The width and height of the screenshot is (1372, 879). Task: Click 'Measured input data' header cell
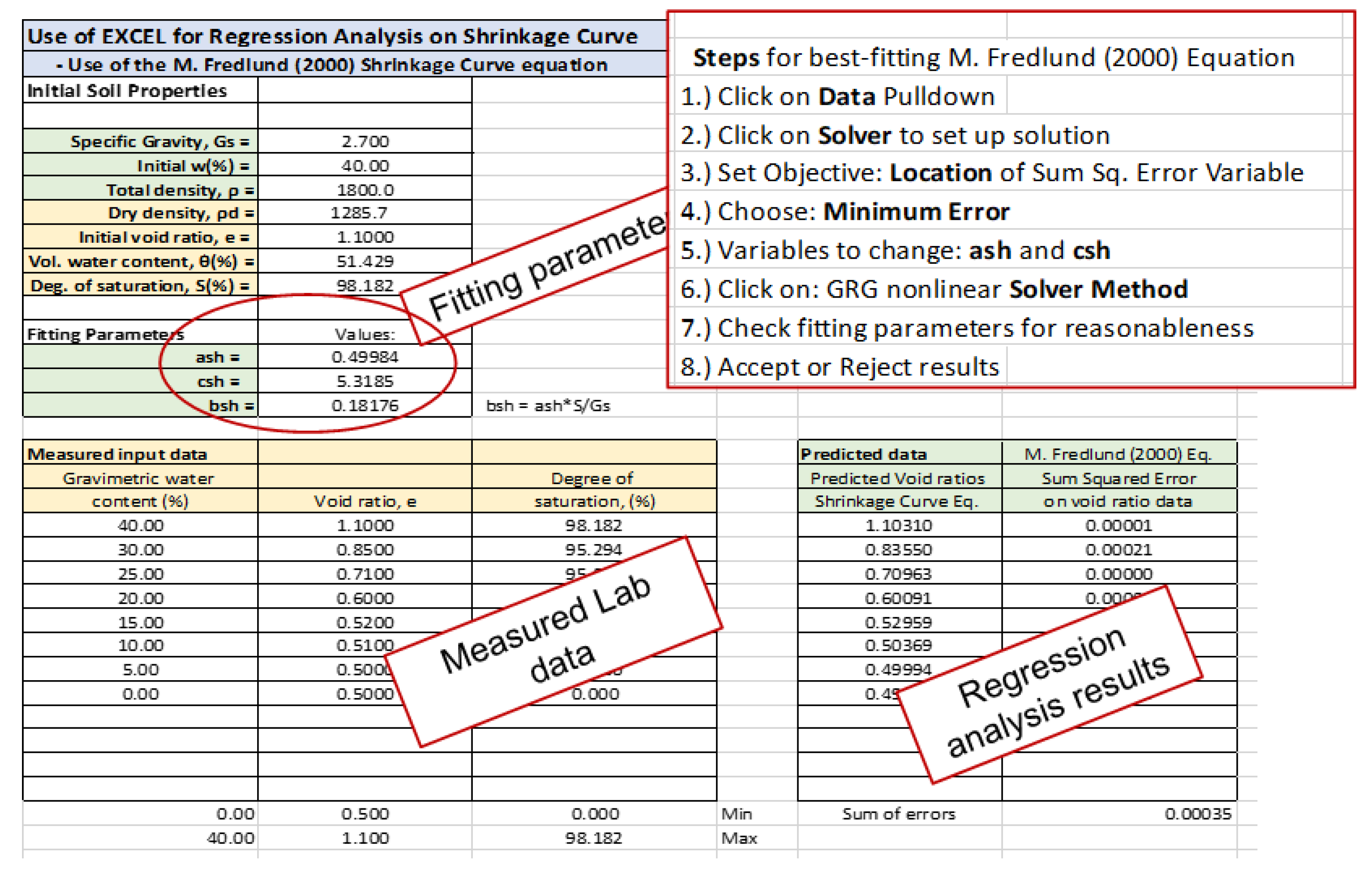pyautogui.click(x=117, y=454)
